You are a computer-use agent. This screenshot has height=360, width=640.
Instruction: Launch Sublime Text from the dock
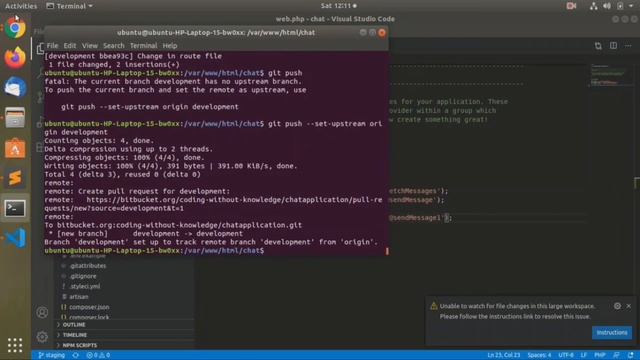coord(15,178)
